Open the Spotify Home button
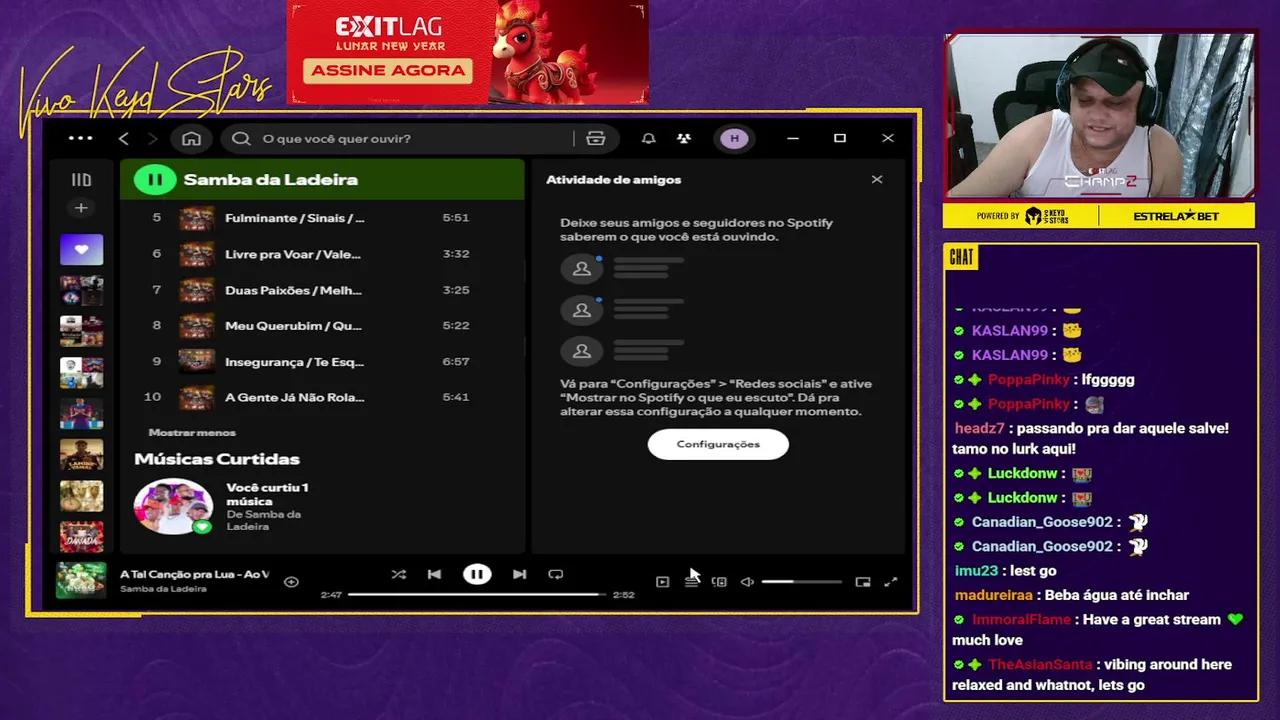 tap(191, 138)
